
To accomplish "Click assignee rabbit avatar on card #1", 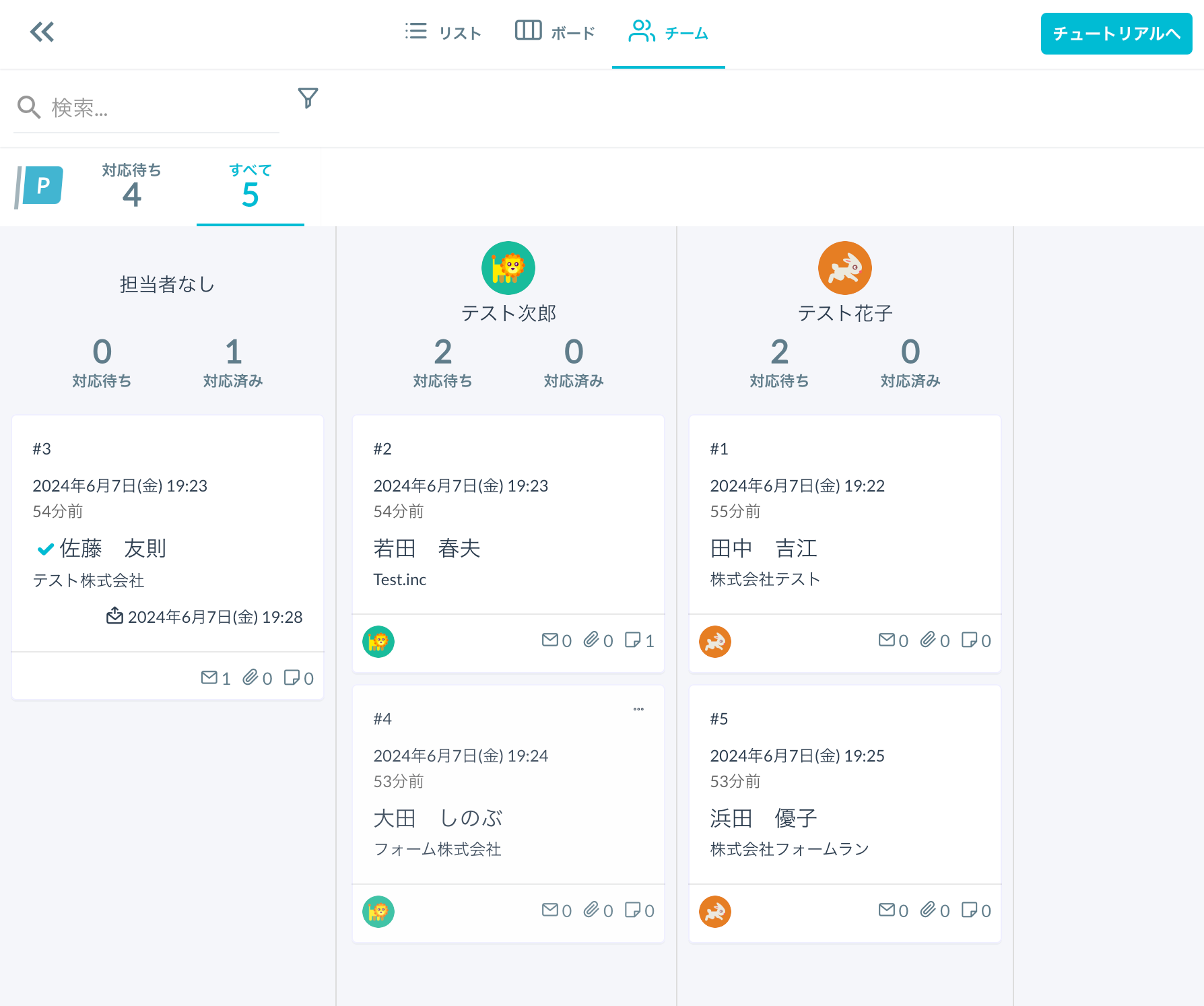I will coord(714,642).
